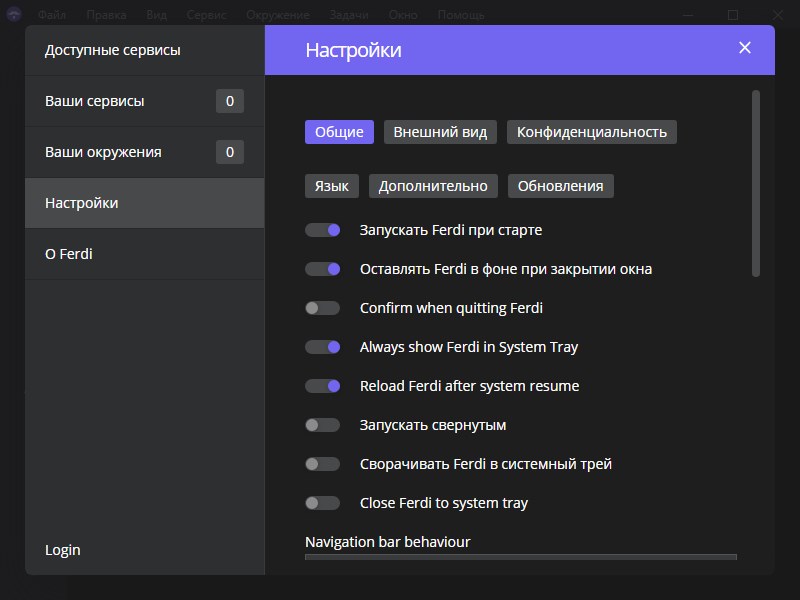Image resolution: width=800 pixels, height=600 pixels.
Task: Toggle Reload Ferdi after system resume
Action: [x=323, y=386]
